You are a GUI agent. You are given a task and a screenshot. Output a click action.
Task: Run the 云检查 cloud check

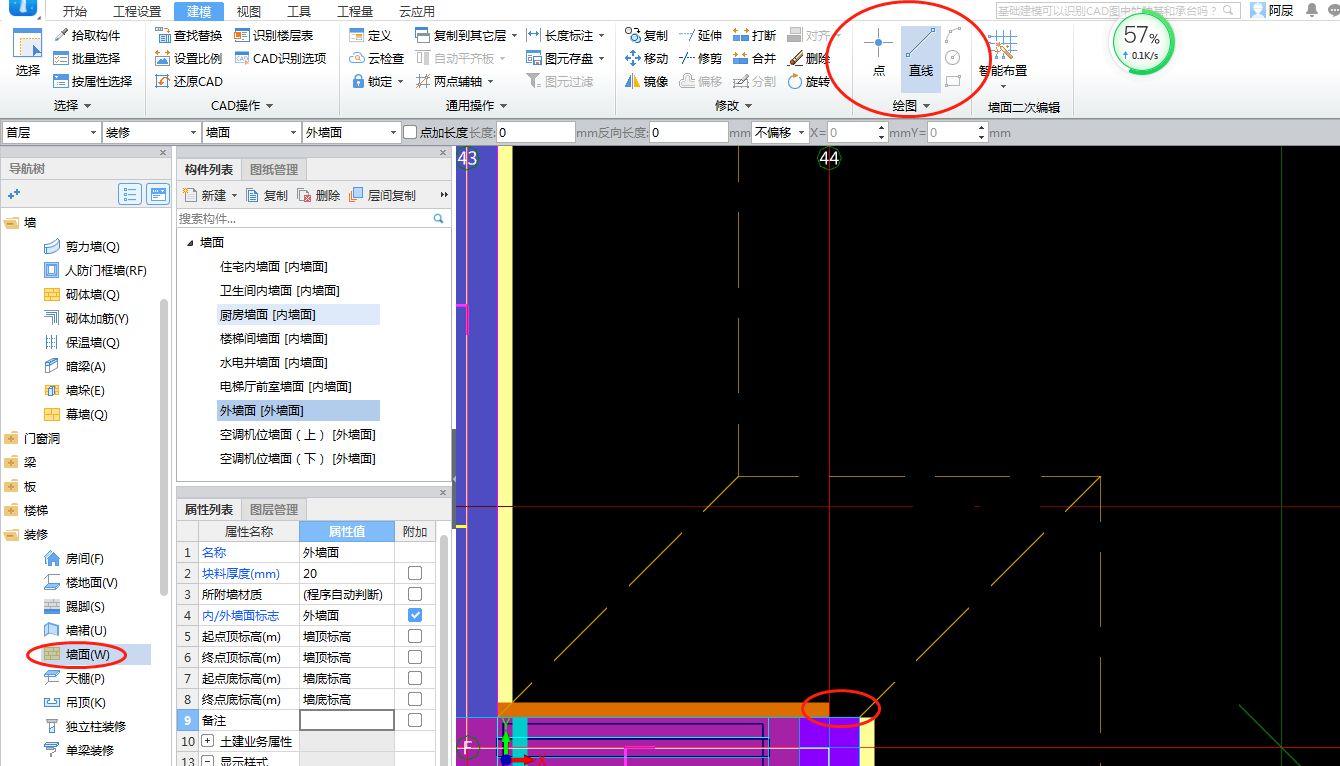(x=377, y=58)
